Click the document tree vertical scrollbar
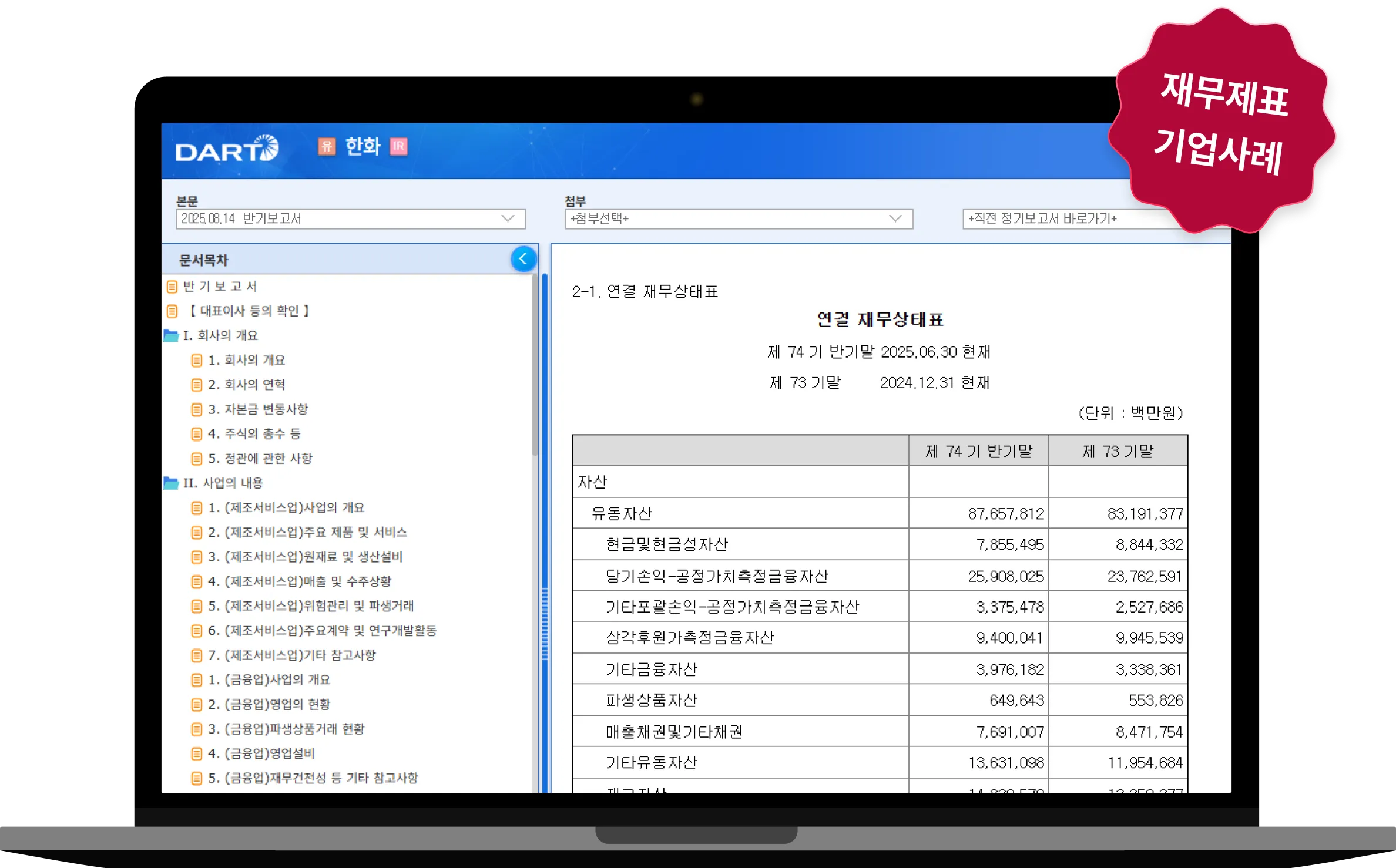1396x868 pixels. tap(535, 364)
